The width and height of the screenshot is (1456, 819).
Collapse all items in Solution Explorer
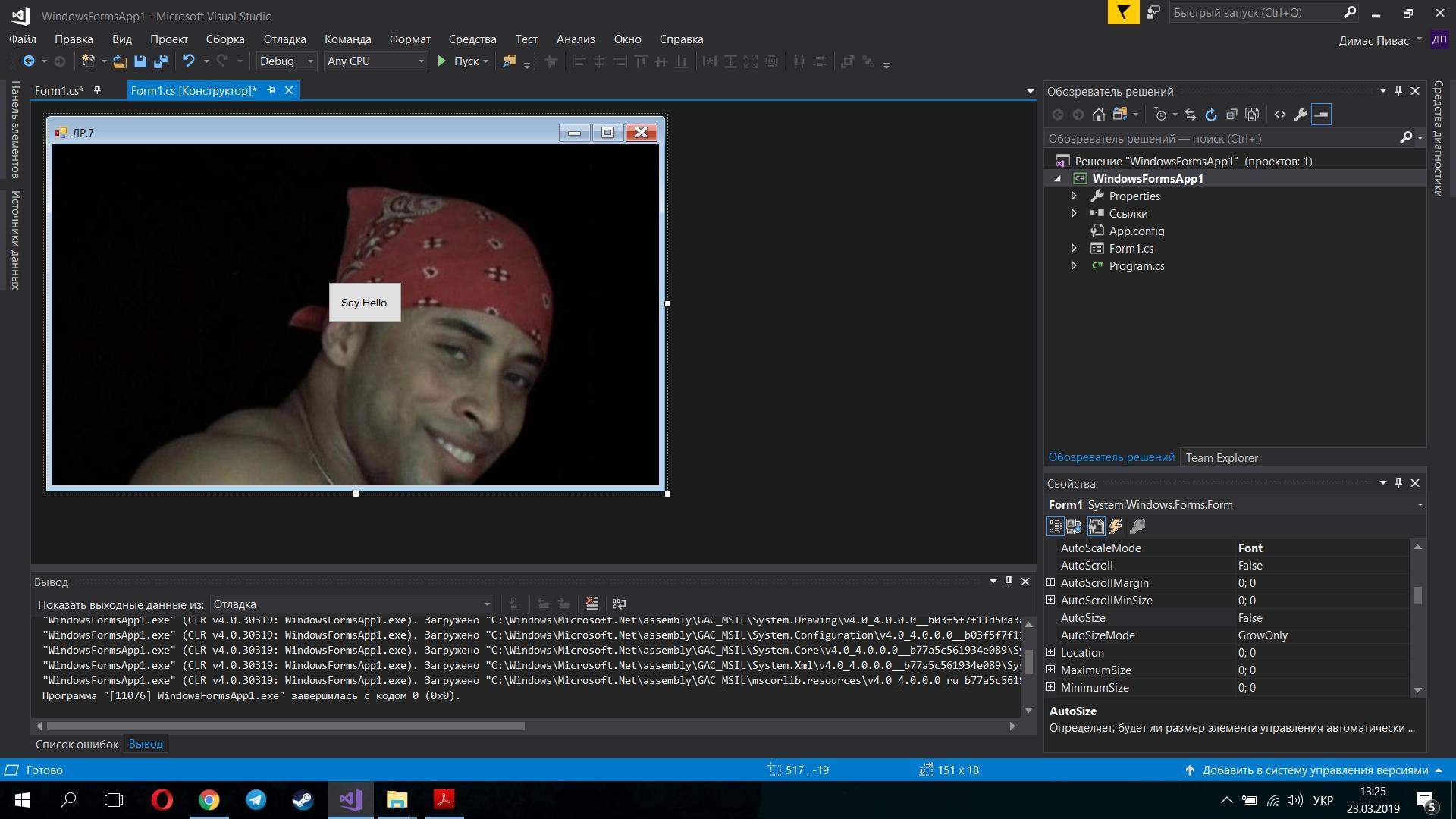tap(1232, 115)
